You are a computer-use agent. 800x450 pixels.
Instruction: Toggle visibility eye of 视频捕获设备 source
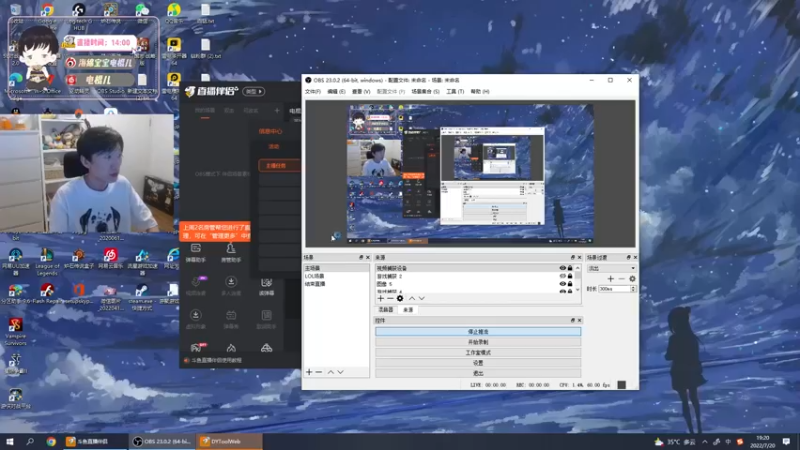(x=562, y=268)
